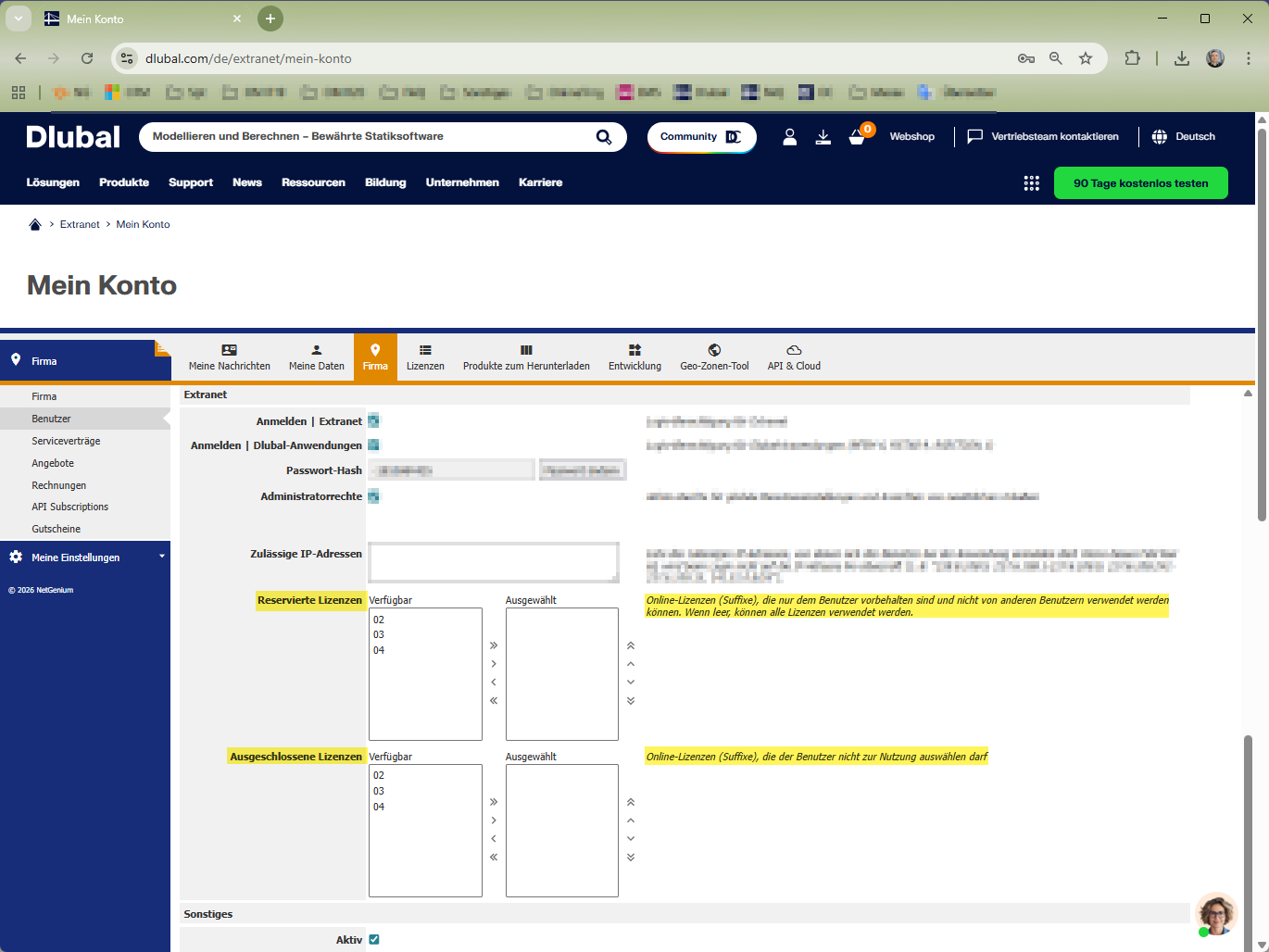This screenshot has width=1269, height=952.
Task: Switch to Meine Daten tab
Action: click(317, 357)
